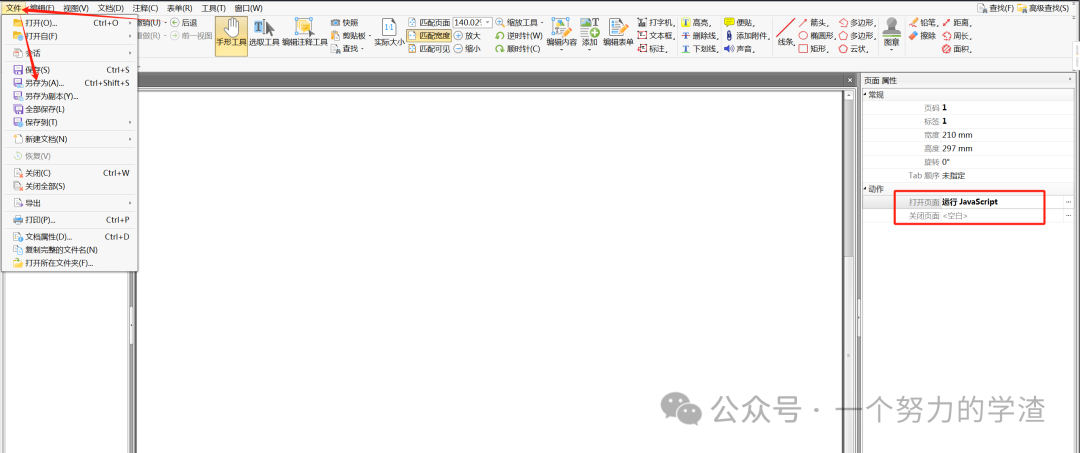1080x453 pixels.
Task: Select the 删除线 strikeout tool
Action: [700, 36]
